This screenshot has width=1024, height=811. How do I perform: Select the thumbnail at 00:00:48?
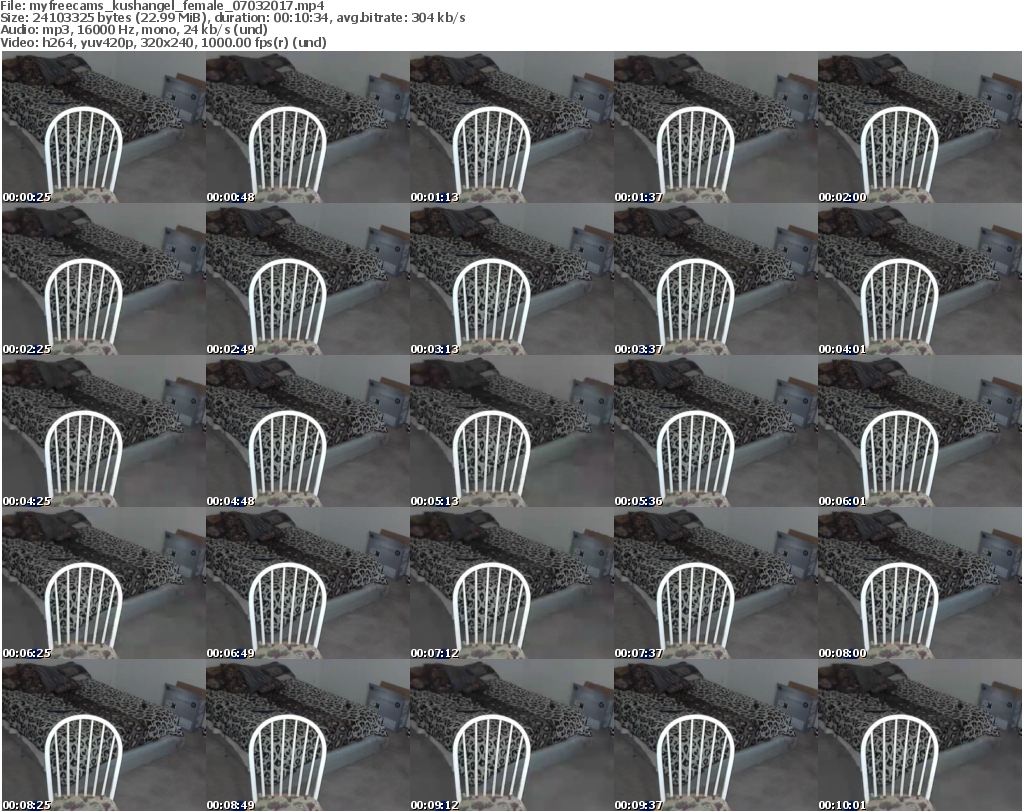(308, 127)
